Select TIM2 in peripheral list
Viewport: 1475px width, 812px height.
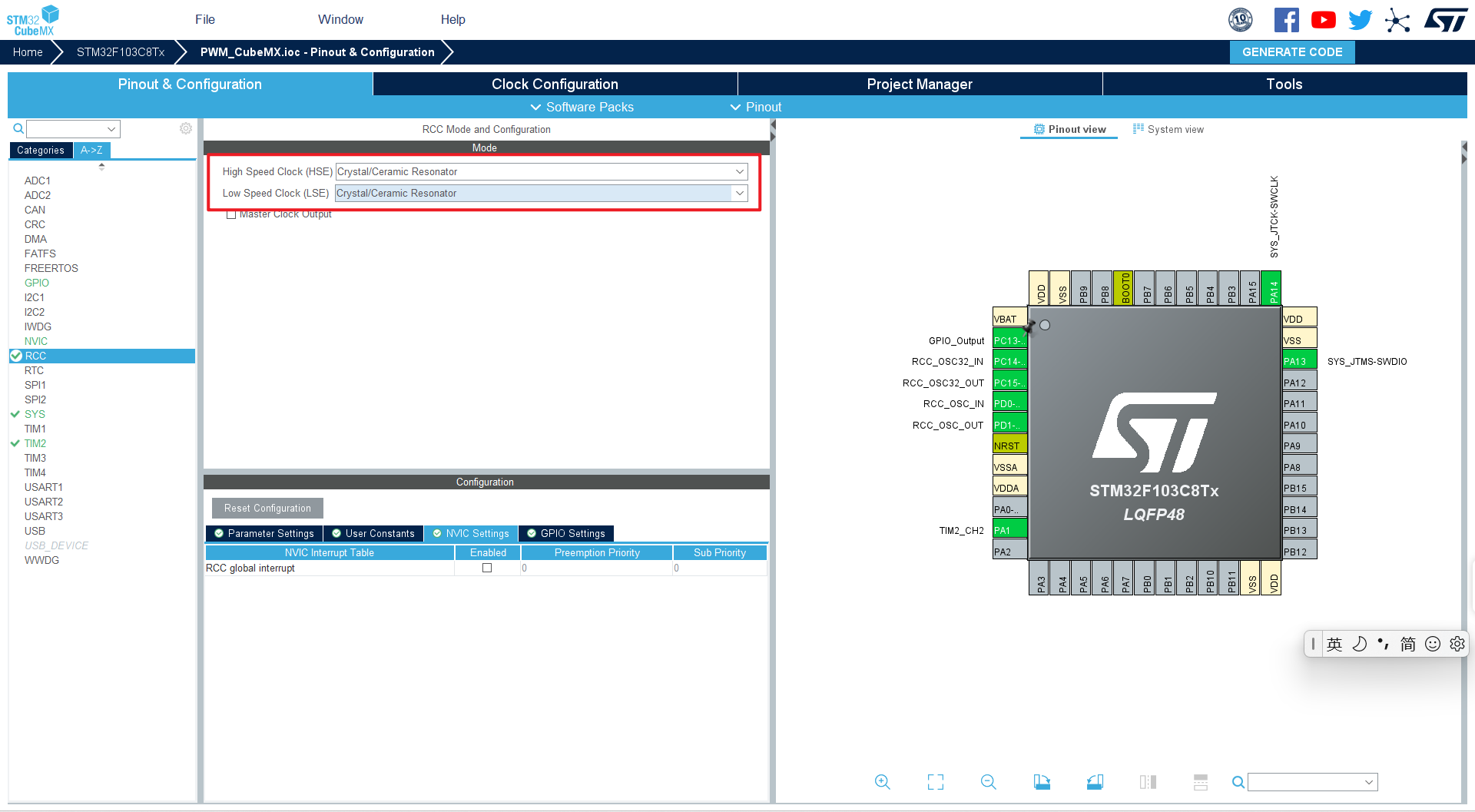35,443
